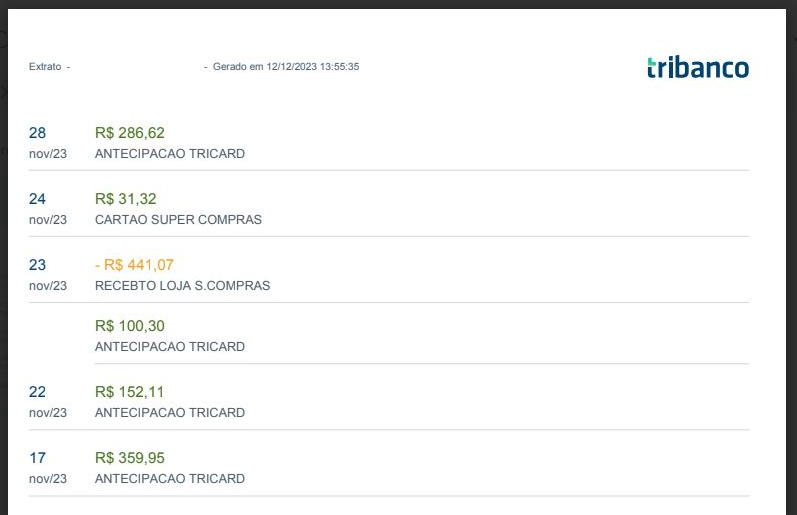Click the RECEBTO LOJA S.COMPRAS description
The width and height of the screenshot is (797, 515).
[x=182, y=286]
